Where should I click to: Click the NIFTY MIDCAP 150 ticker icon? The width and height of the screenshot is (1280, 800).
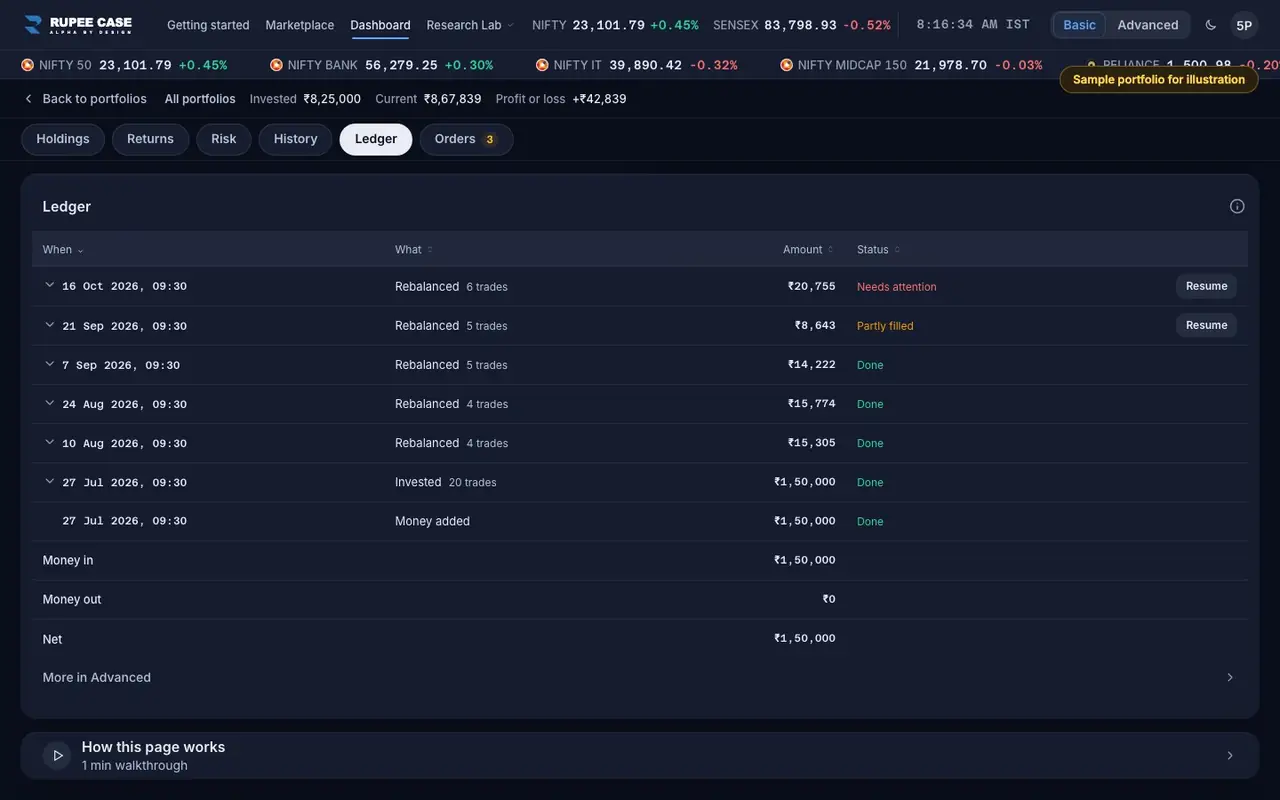(786, 65)
